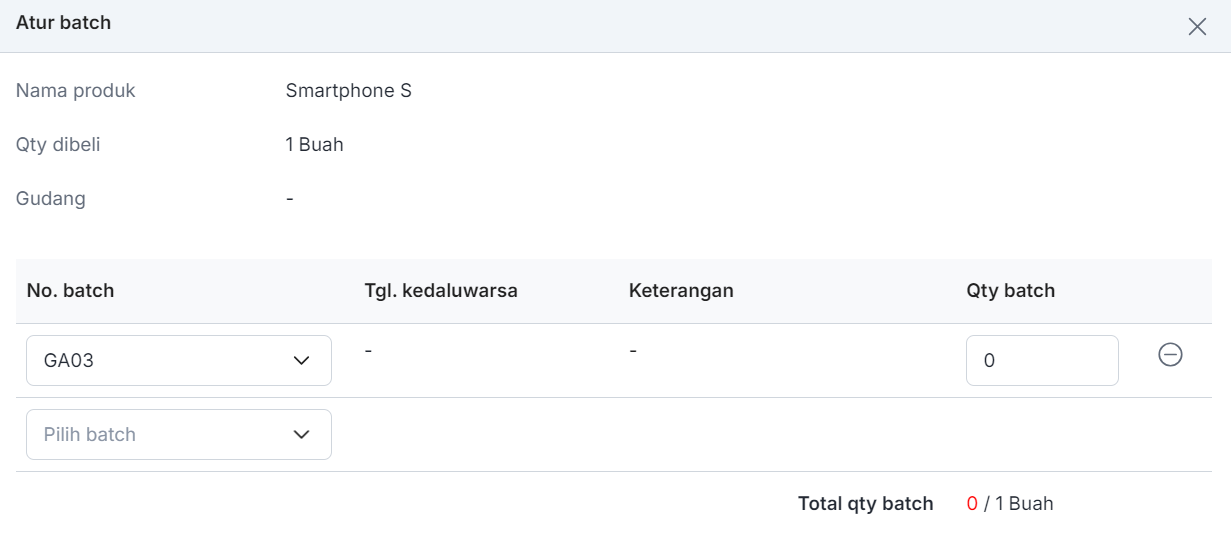Click the Qty batch column header
The image size is (1231, 548).
coord(1010,291)
